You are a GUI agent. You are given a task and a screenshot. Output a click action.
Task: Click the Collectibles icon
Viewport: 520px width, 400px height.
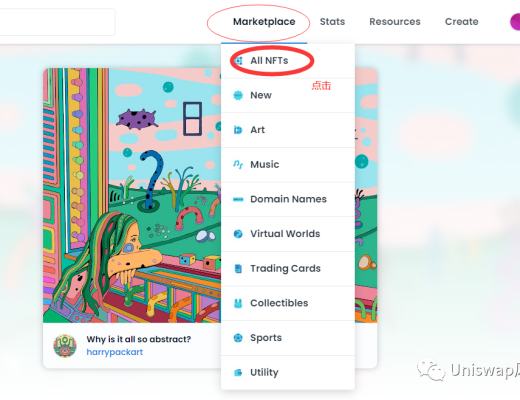[x=238, y=303]
